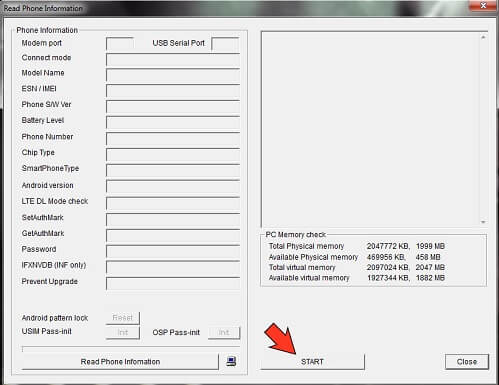Click the Model Name field

tap(173, 75)
